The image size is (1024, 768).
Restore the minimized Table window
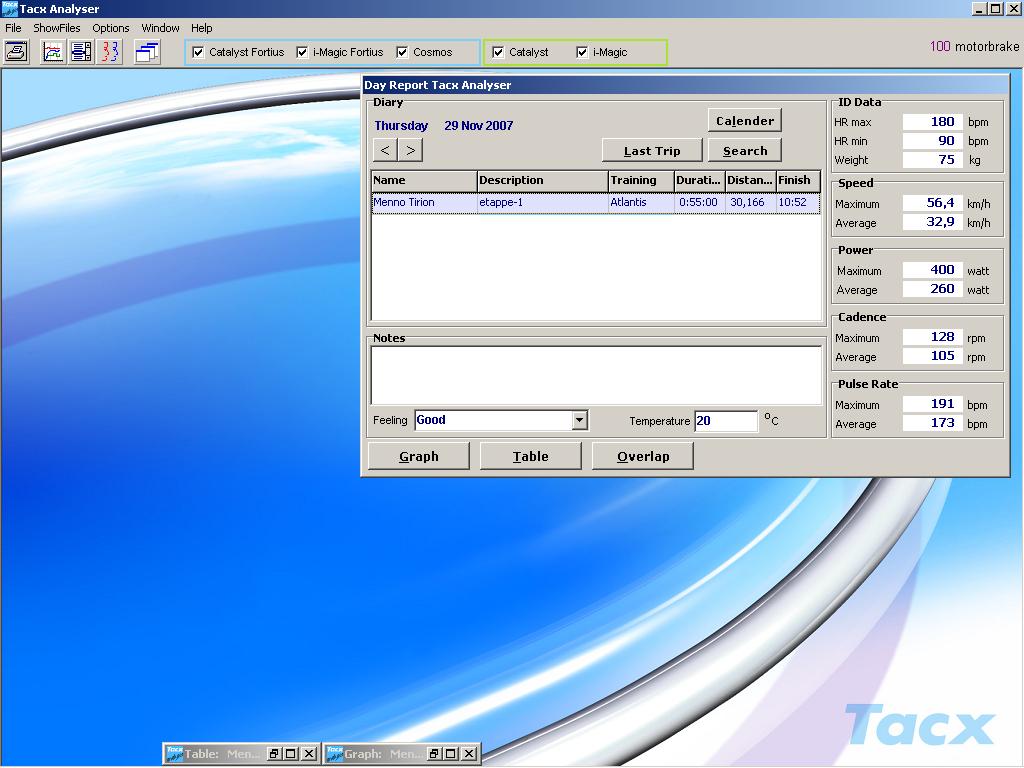point(273,754)
